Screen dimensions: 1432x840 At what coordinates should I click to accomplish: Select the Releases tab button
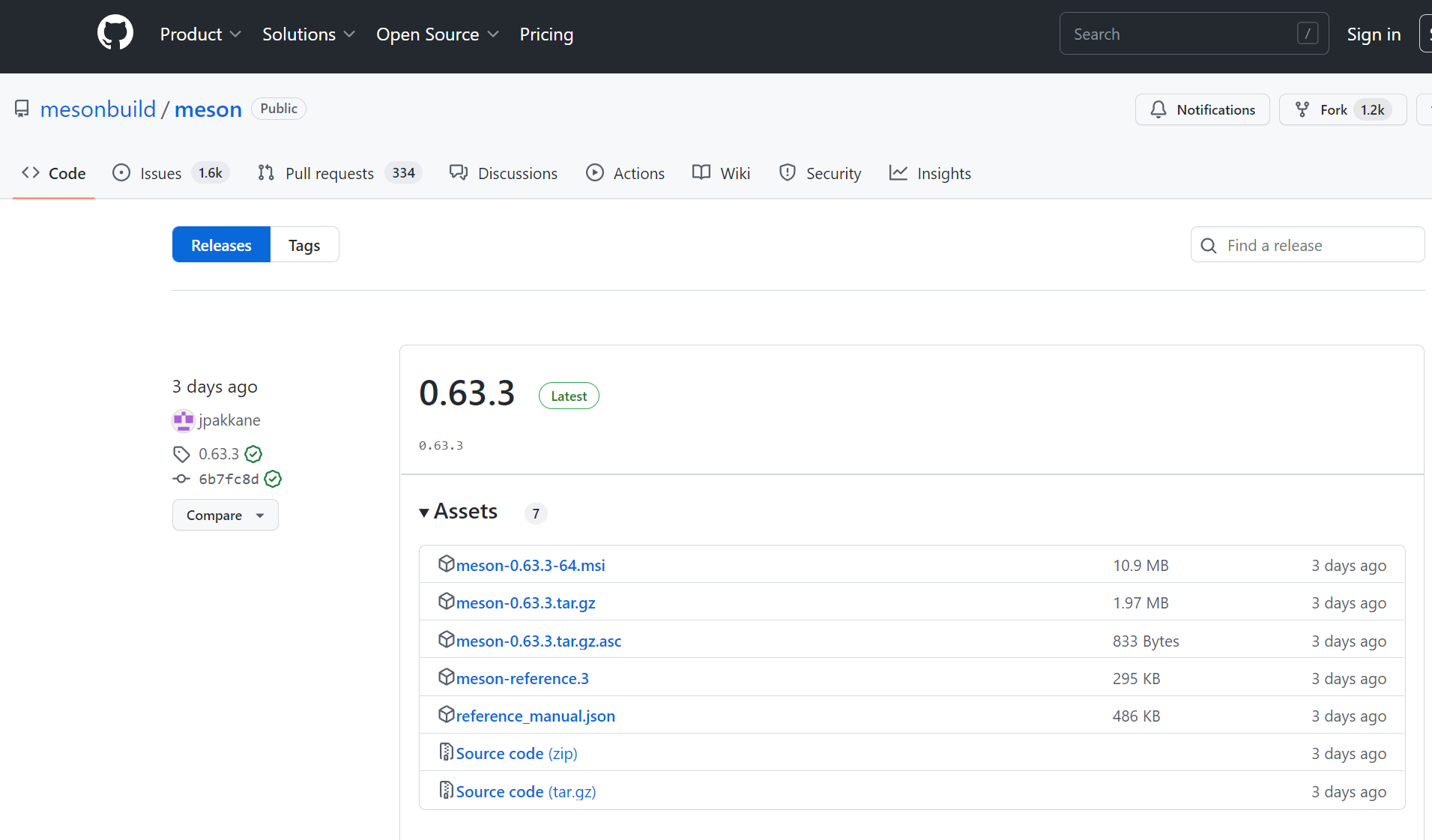point(221,245)
